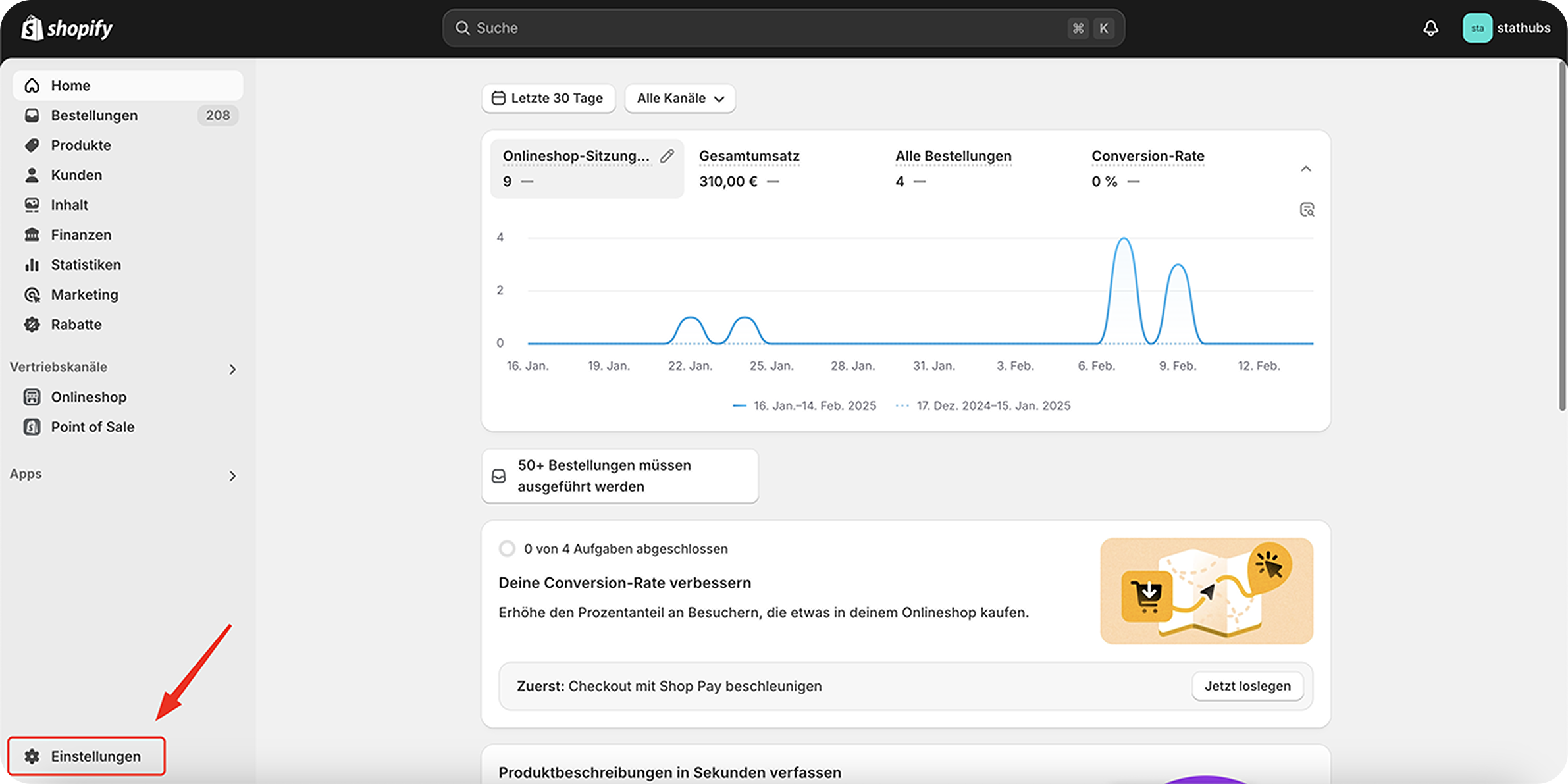Screen dimensions: 1568x784
Task: Click the Rabatte discount badge icon
Action: tap(32, 325)
